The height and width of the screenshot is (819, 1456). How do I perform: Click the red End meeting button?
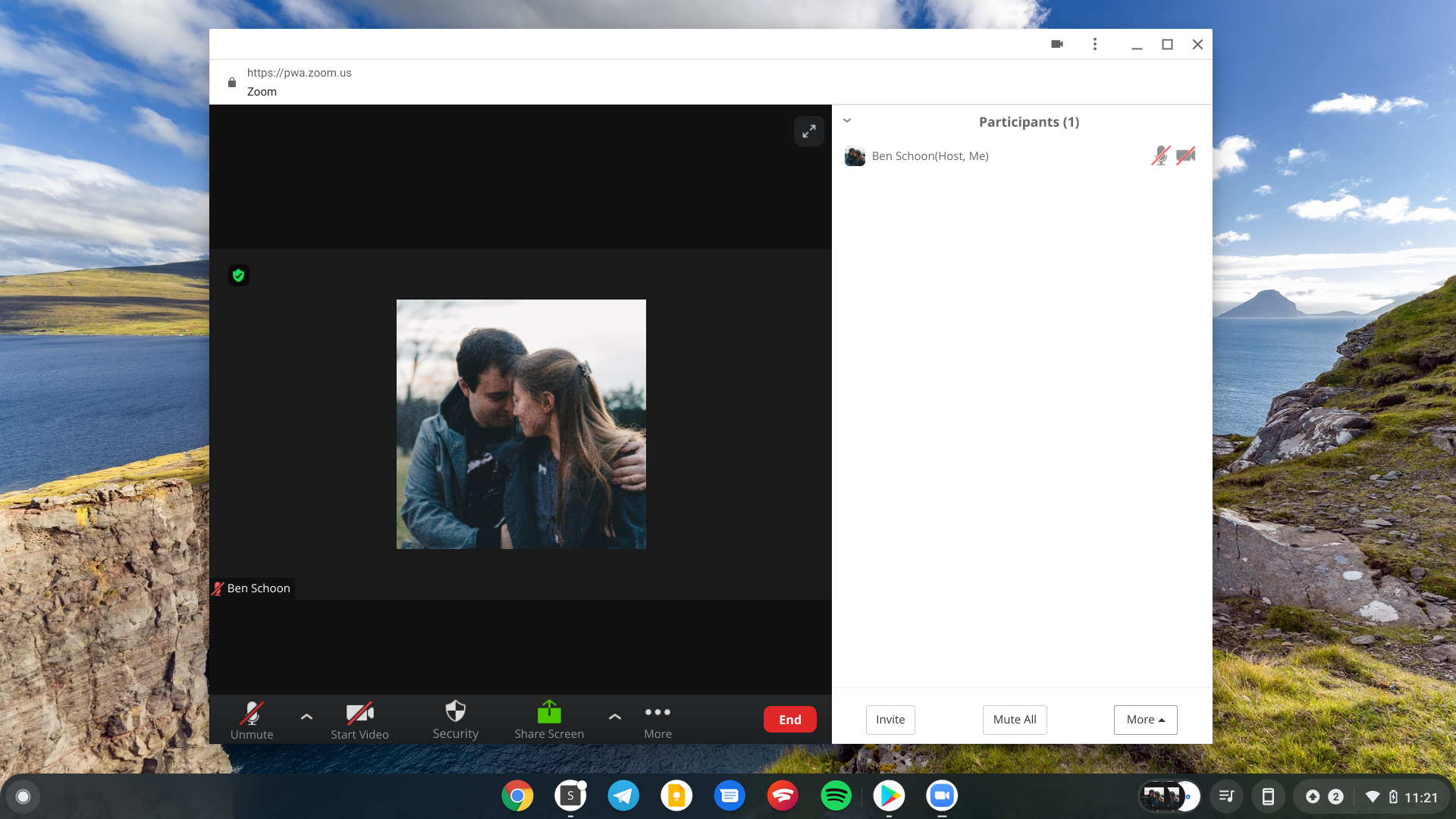(789, 720)
